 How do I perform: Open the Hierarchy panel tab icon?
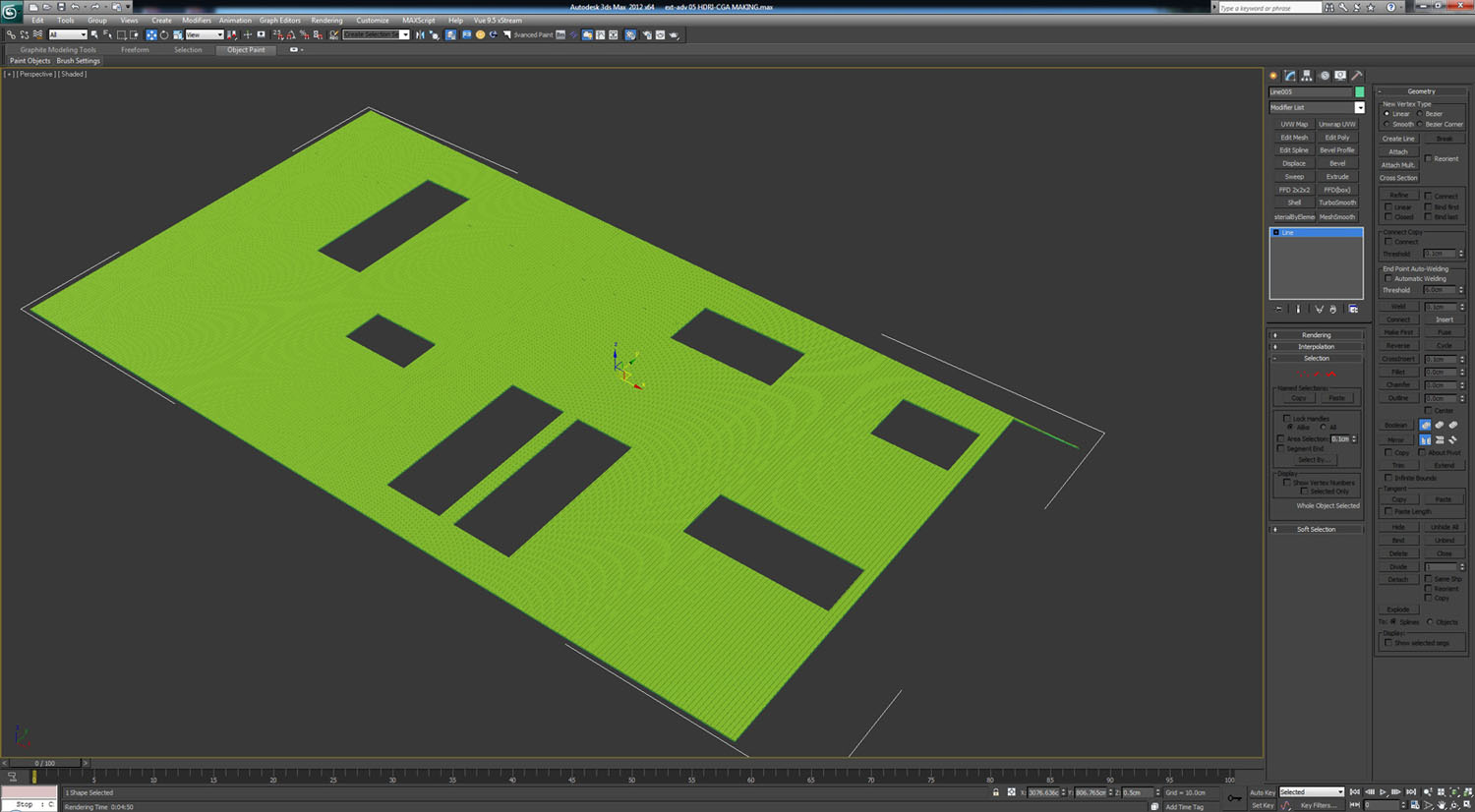point(1307,76)
